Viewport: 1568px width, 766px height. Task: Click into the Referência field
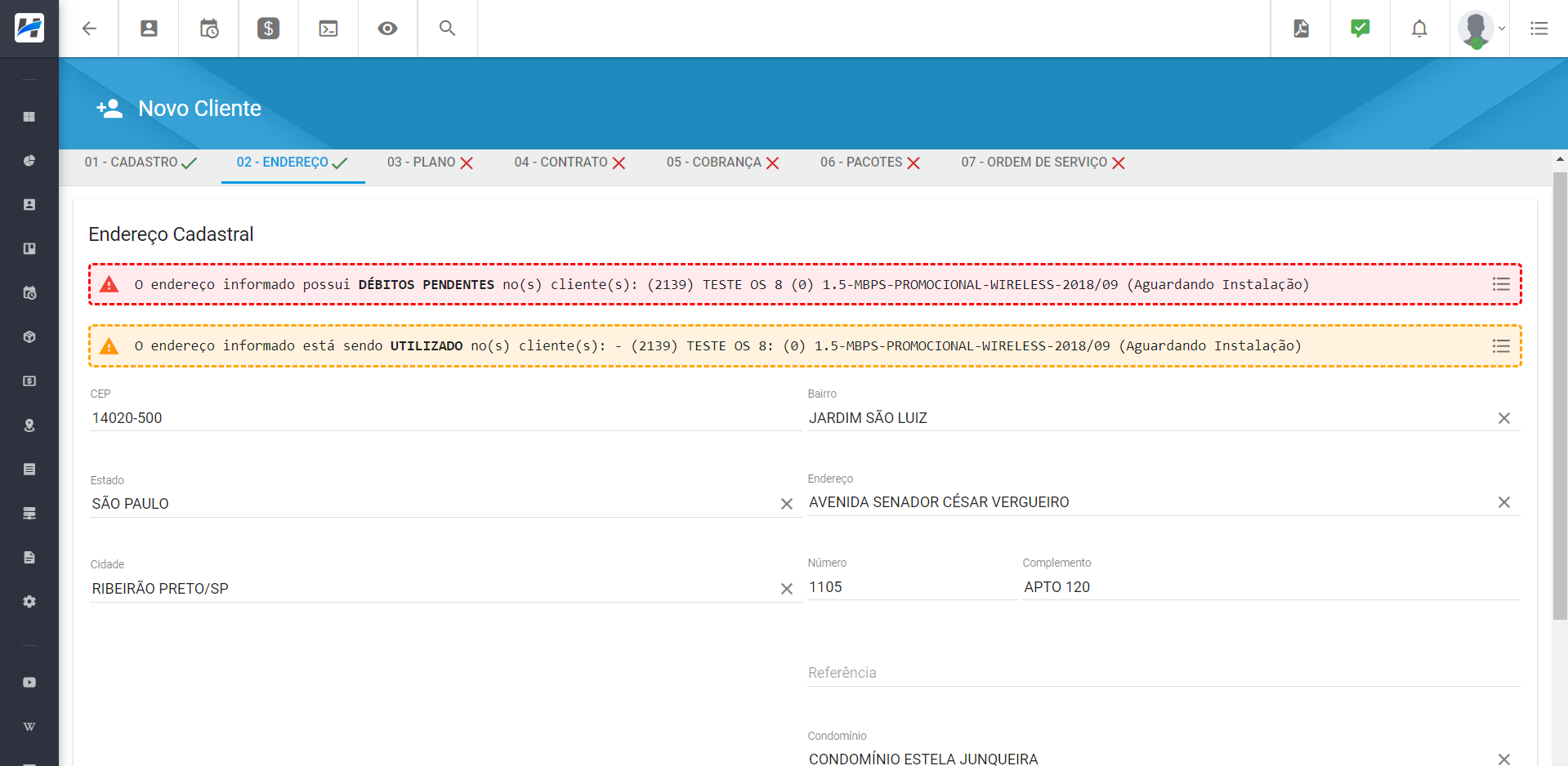1164,673
